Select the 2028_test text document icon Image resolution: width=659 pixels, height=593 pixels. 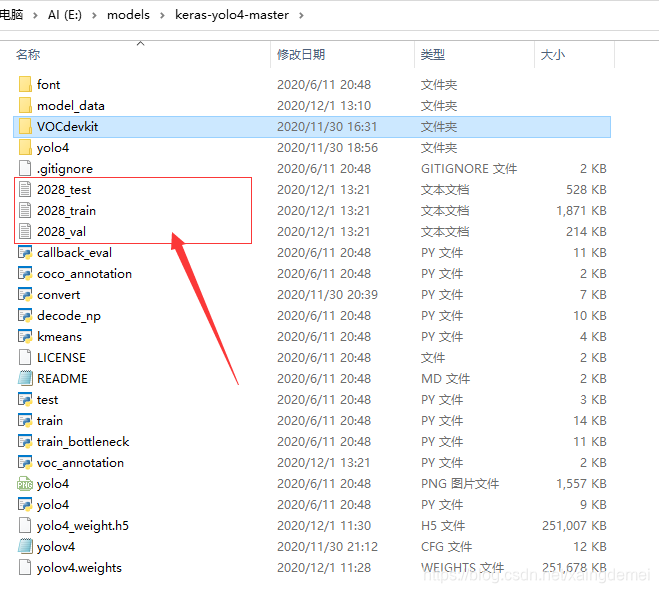coord(25,189)
